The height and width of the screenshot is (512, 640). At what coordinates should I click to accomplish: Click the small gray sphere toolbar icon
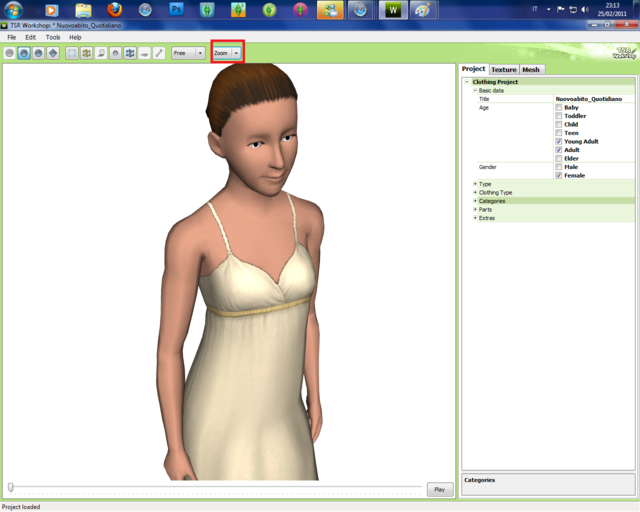point(116,53)
